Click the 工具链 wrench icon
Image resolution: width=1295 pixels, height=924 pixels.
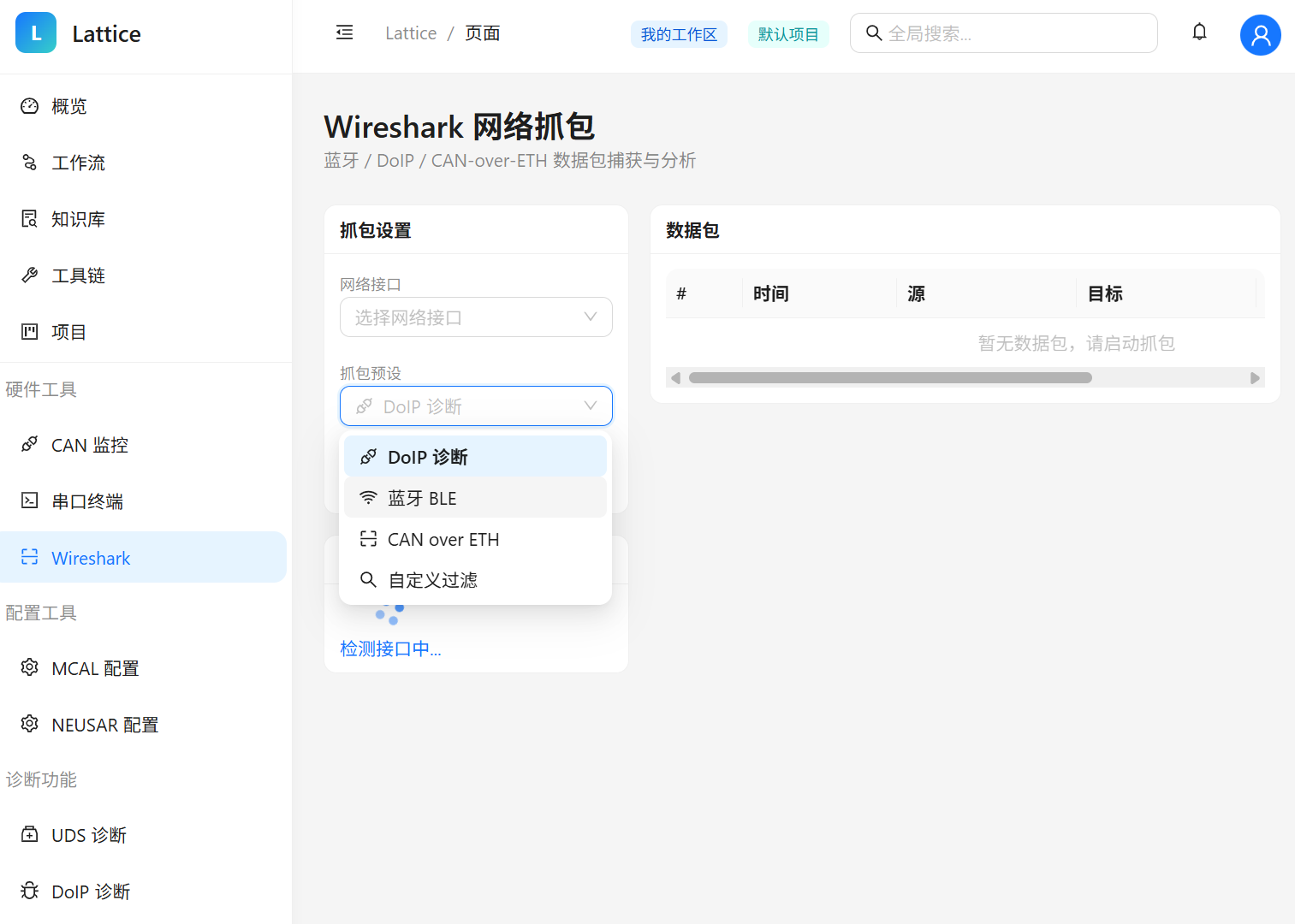coord(30,275)
